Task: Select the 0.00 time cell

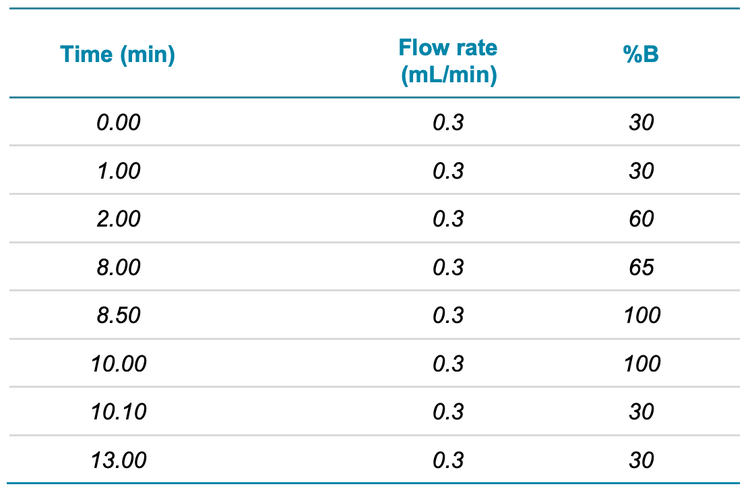Action: click(x=118, y=123)
